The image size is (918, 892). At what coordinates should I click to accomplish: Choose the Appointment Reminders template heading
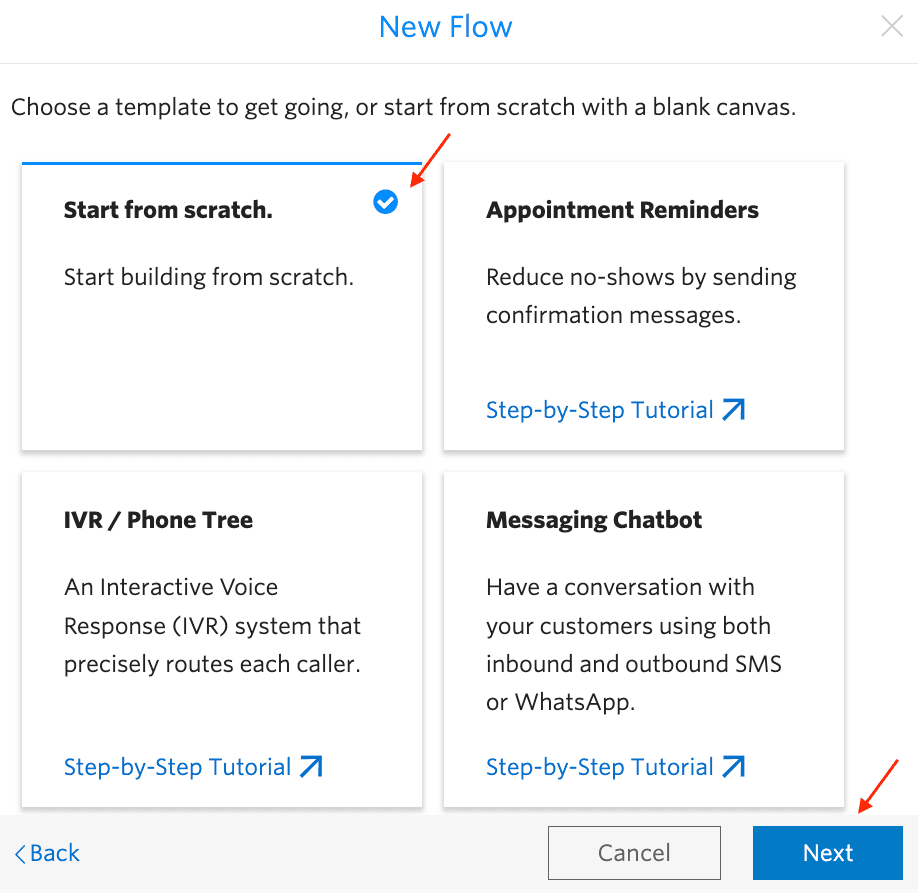click(622, 210)
